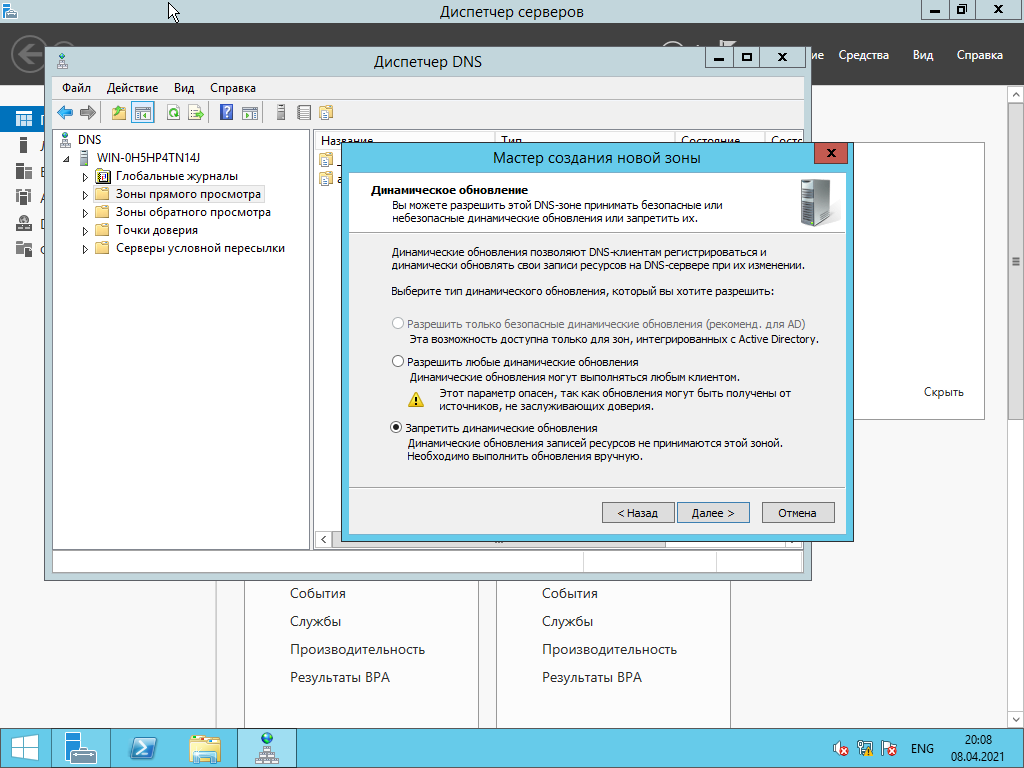1024x768 pixels.
Task: Click Server Manager scrollbar up arrow
Action: click(x=1016, y=95)
